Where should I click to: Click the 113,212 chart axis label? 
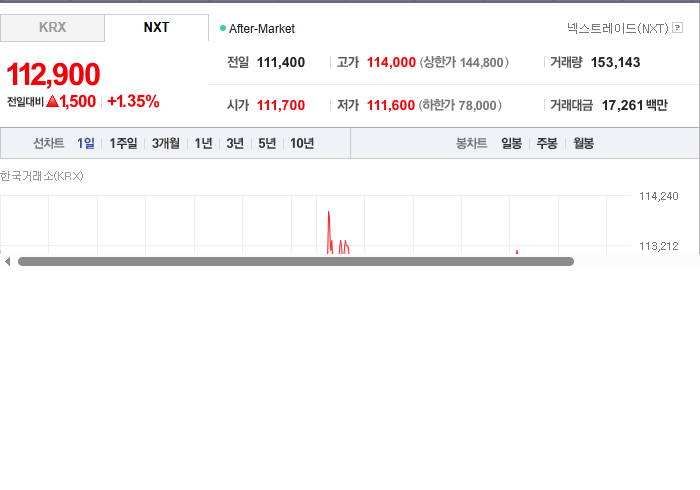658,246
